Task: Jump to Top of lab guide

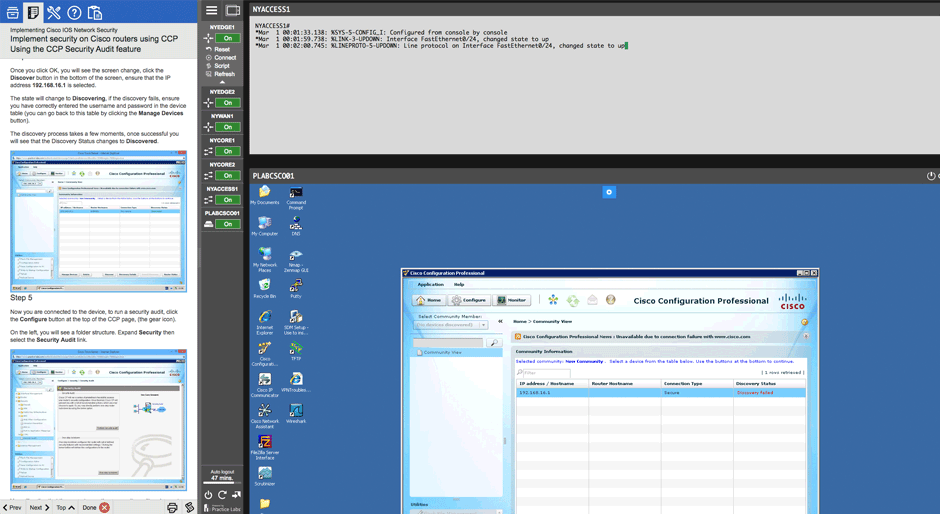Action: [x=65, y=507]
